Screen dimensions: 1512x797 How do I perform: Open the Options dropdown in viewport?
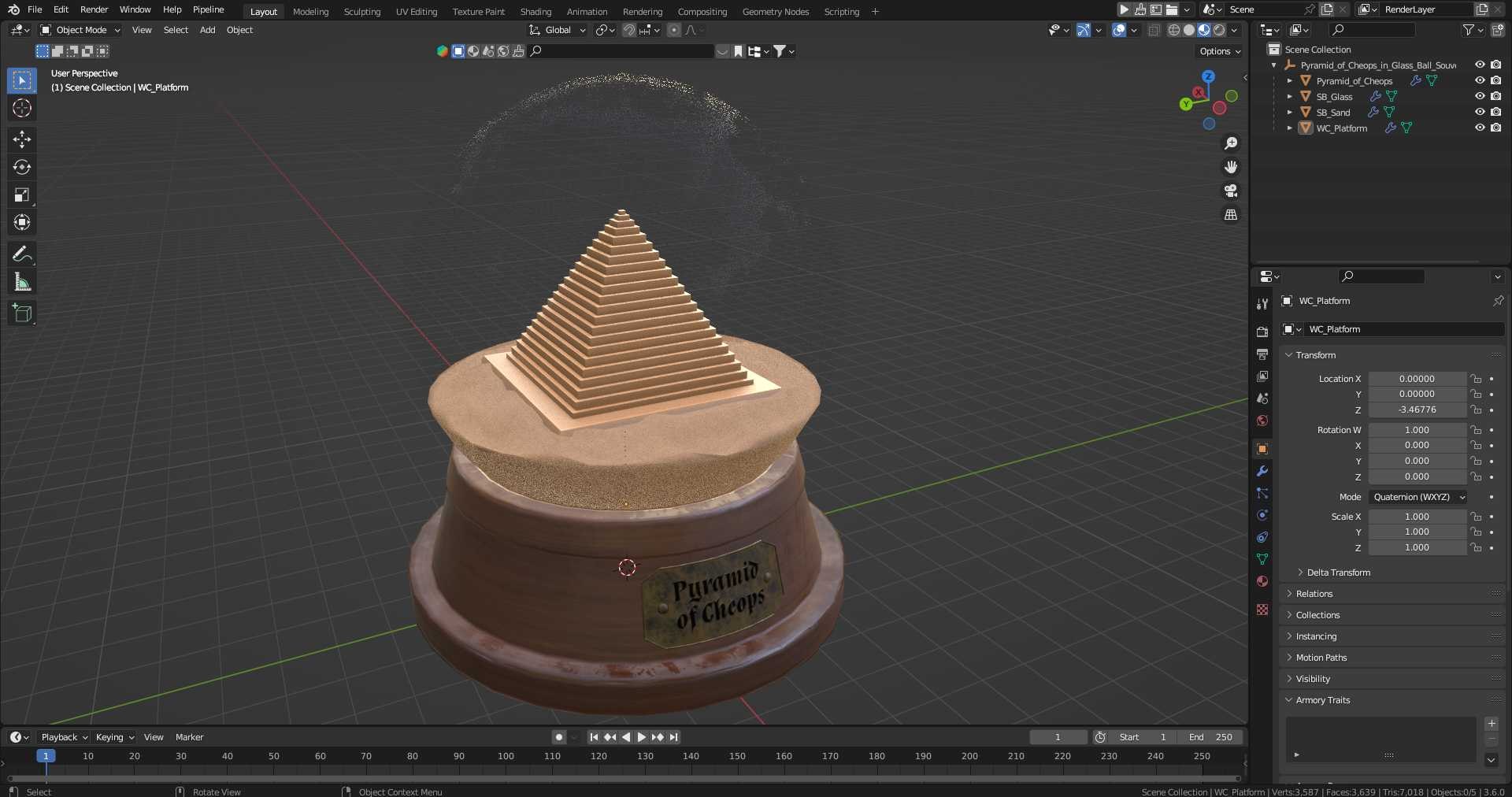click(1220, 51)
